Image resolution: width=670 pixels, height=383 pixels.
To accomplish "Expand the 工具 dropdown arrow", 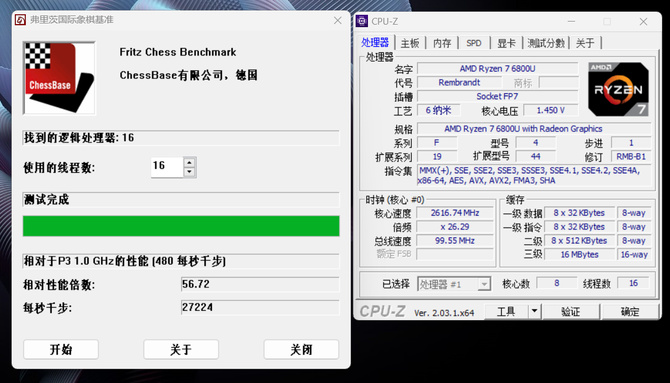I will pyautogui.click(x=535, y=312).
